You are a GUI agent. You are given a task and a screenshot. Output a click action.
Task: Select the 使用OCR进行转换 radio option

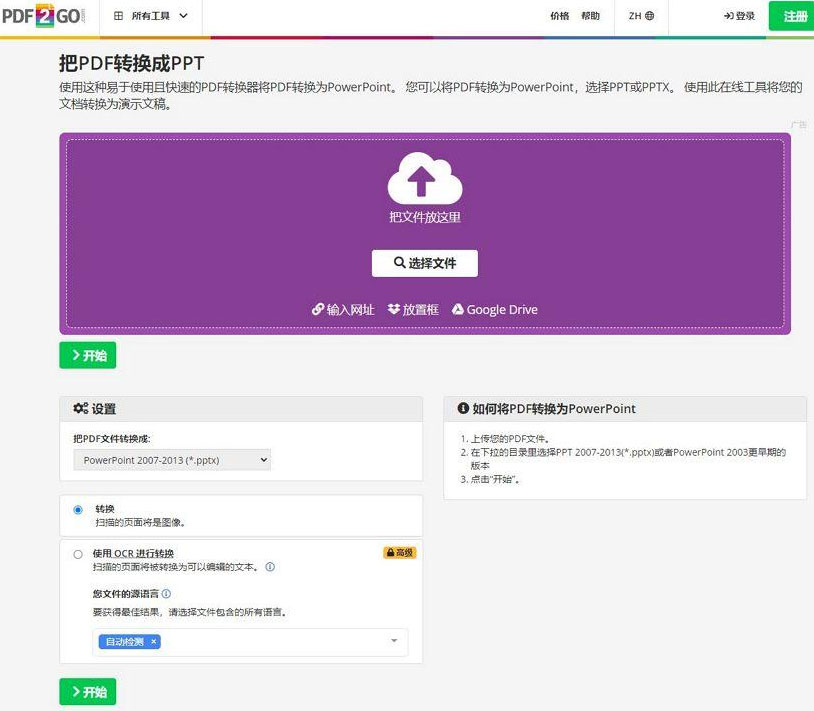tap(78, 554)
